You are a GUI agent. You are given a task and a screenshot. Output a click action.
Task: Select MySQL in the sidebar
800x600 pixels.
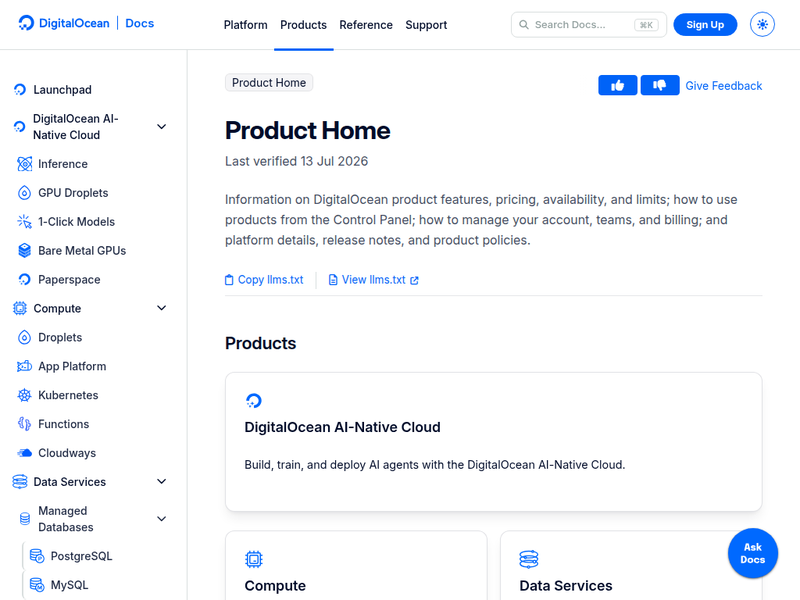pos(69,585)
